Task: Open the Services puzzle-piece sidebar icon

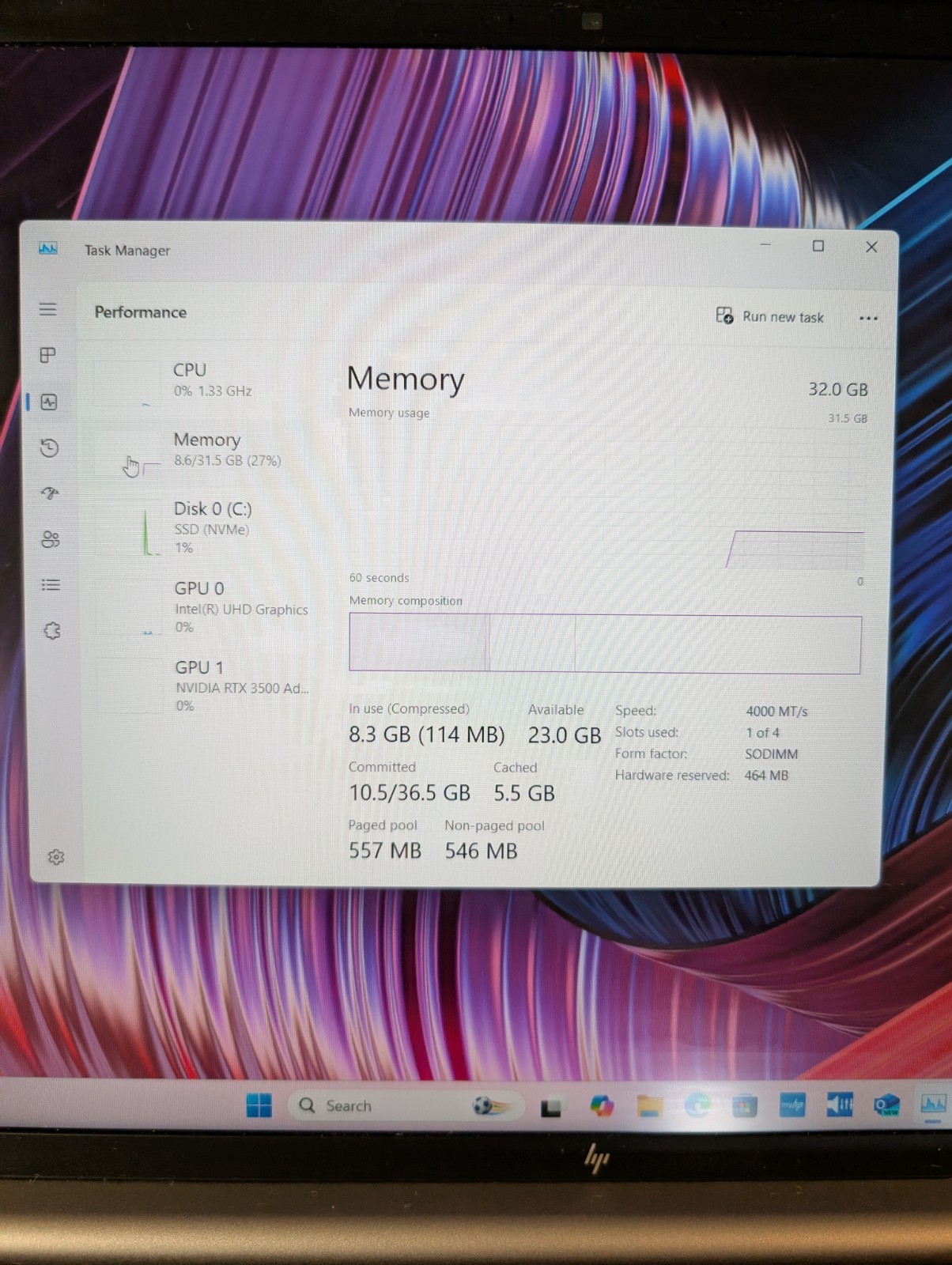Action: (x=52, y=631)
